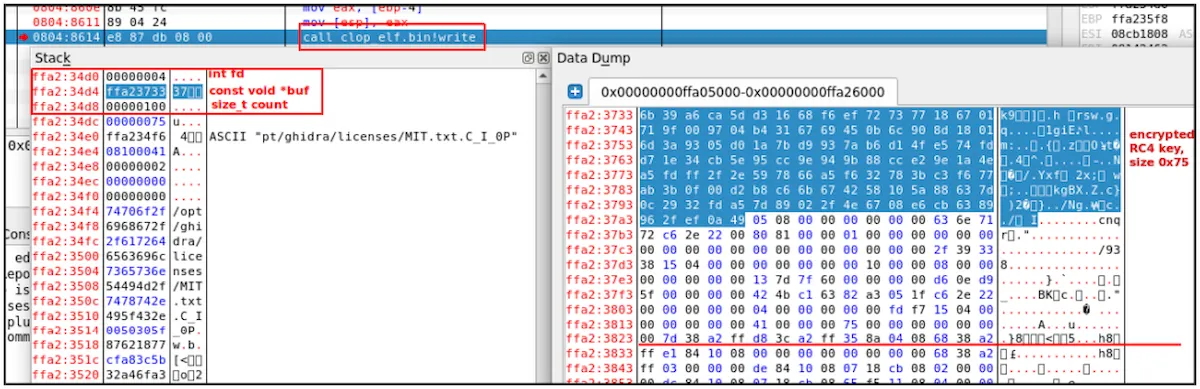The height and width of the screenshot is (389, 1200).
Task: Select dump row address ffa2:3753
Action: point(600,144)
